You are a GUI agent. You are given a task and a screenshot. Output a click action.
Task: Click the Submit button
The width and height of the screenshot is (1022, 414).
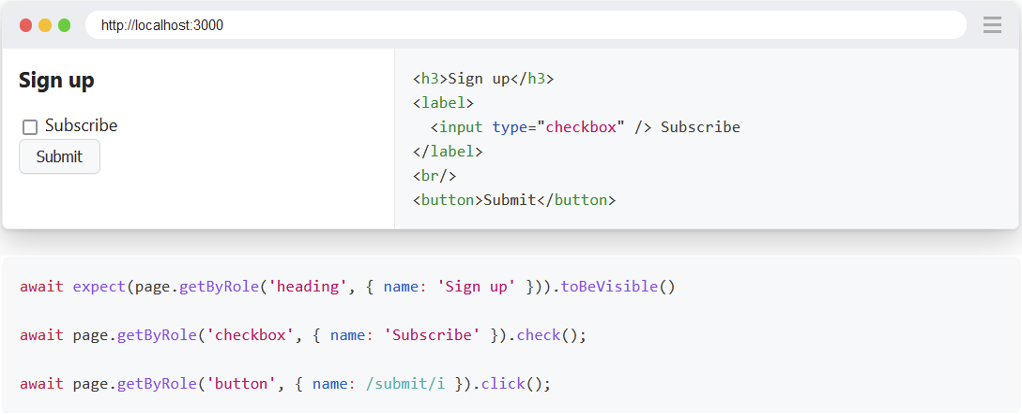click(x=59, y=156)
